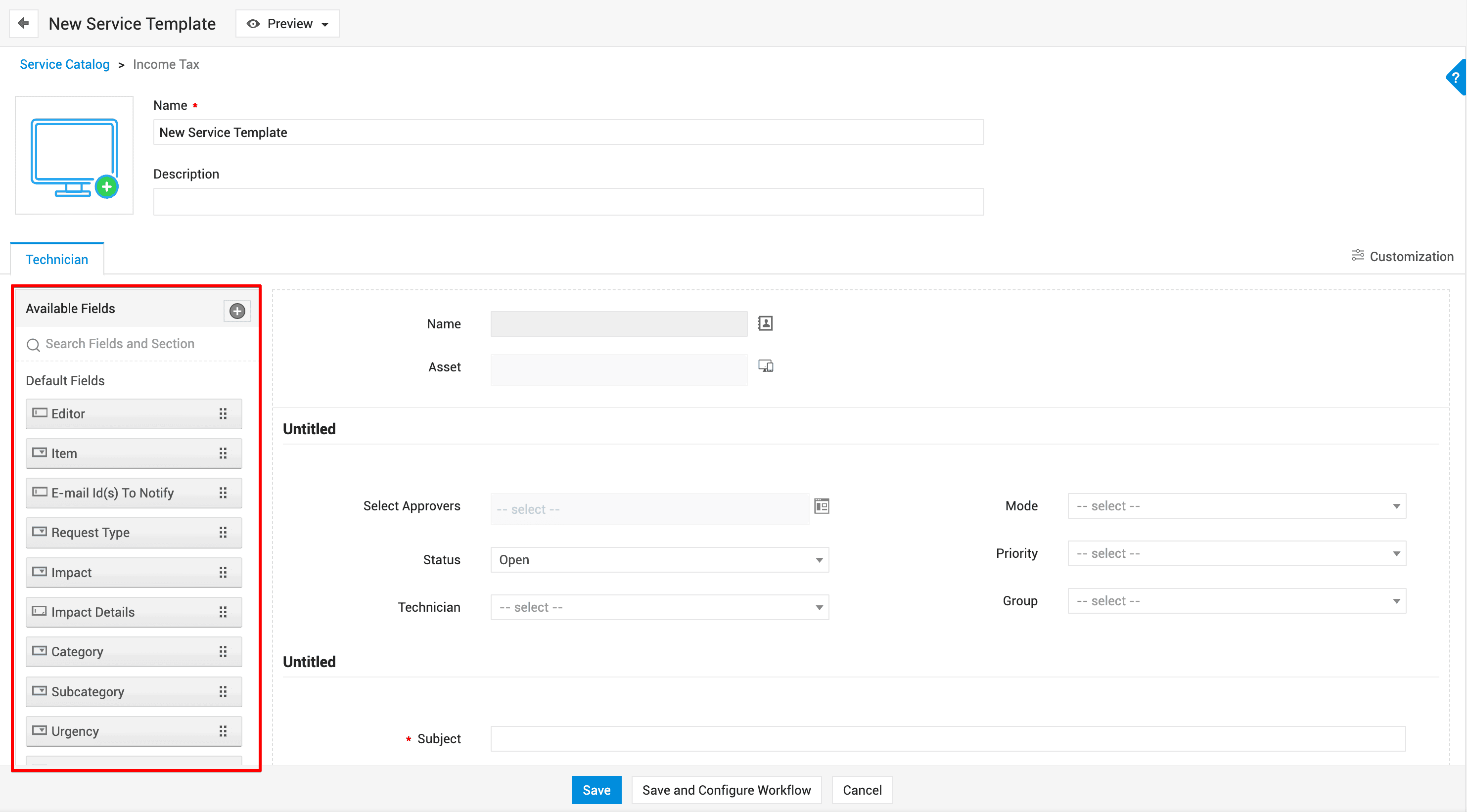
Task: Expand the Status dropdown showing Open
Action: click(x=659, y=560)
